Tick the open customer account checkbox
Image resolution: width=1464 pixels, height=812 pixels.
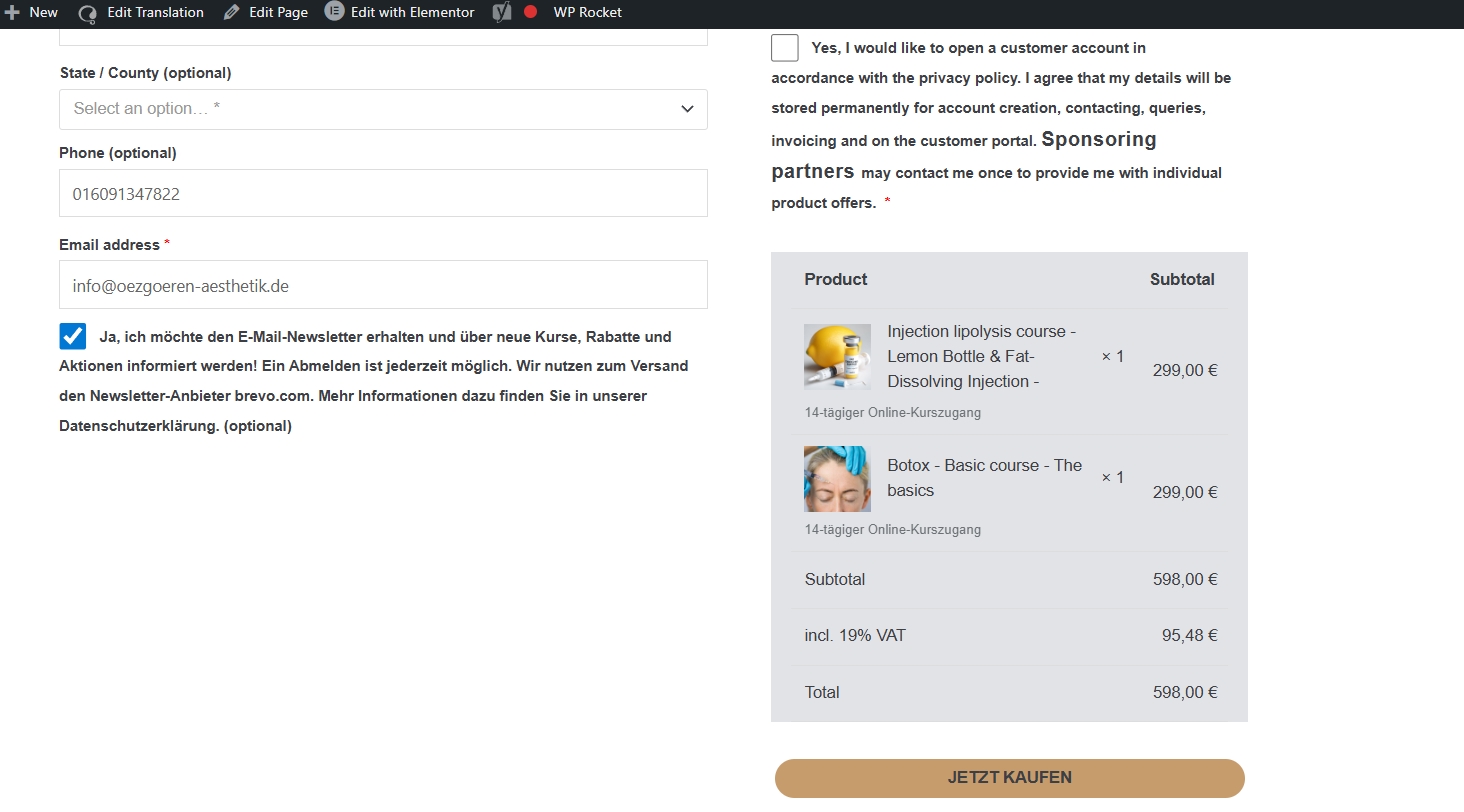pos(785,47)
